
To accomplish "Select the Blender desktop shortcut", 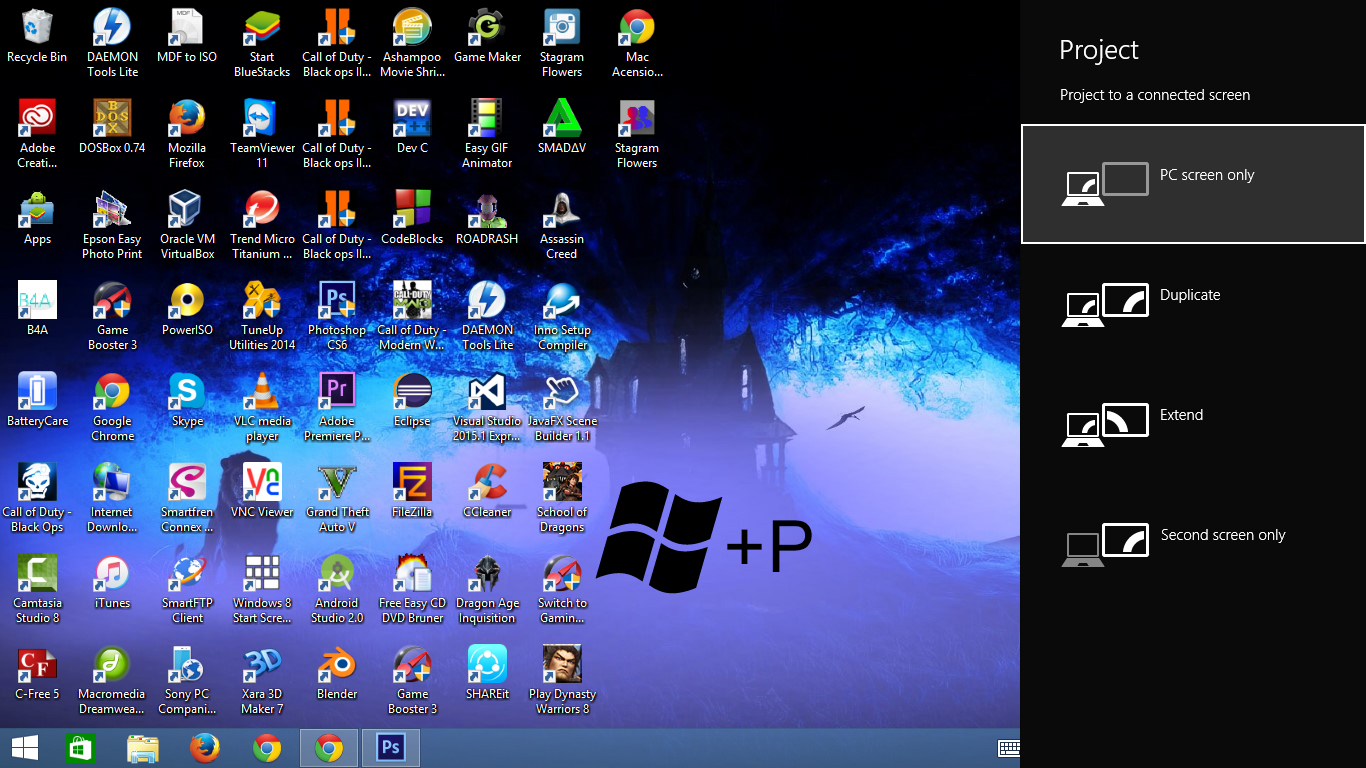I will tap(337, 674).
